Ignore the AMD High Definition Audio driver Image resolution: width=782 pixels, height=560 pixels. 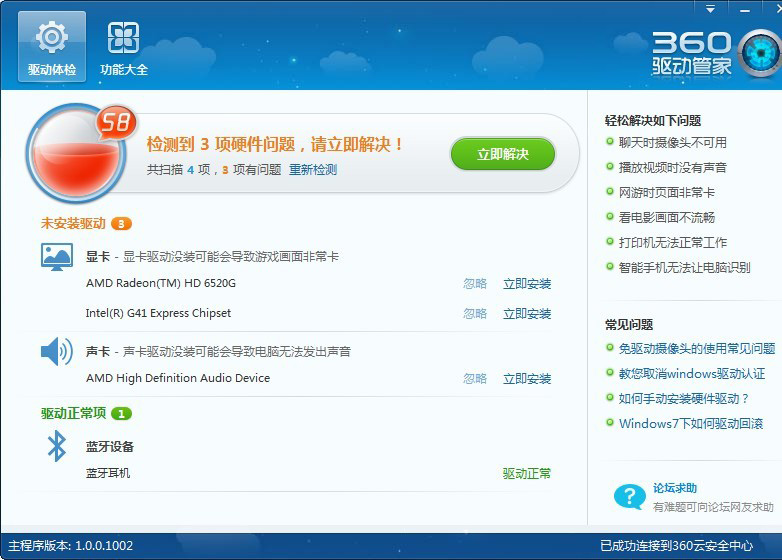(x=475, y=379)
